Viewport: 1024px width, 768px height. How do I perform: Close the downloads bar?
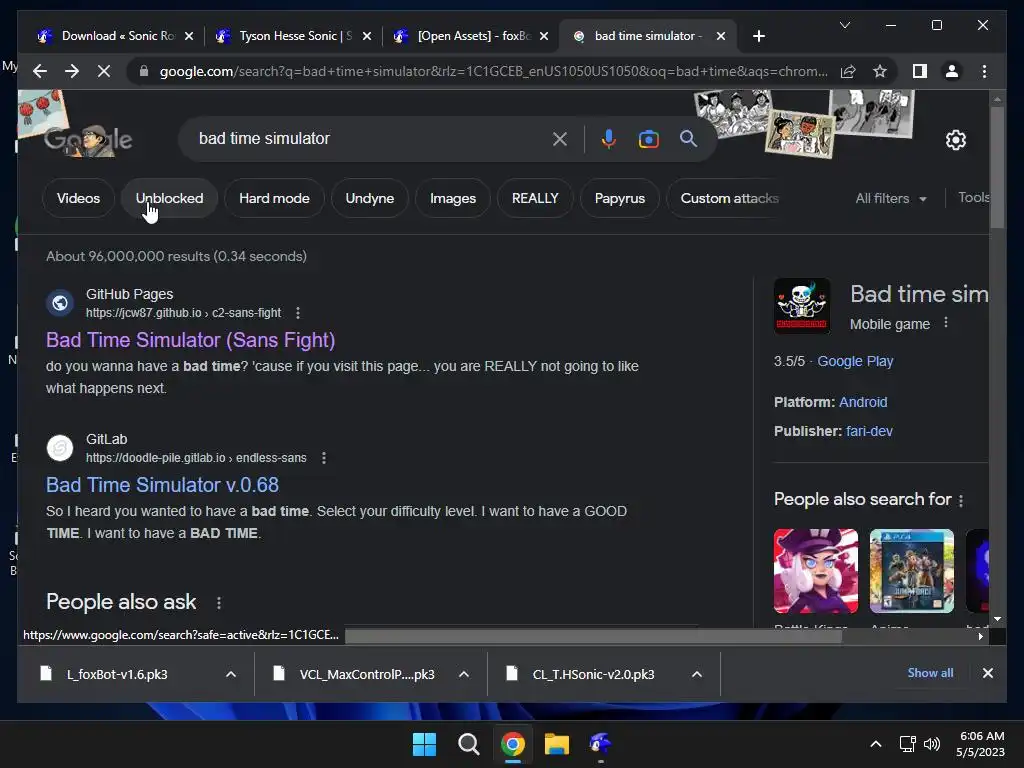click(987, 673)
